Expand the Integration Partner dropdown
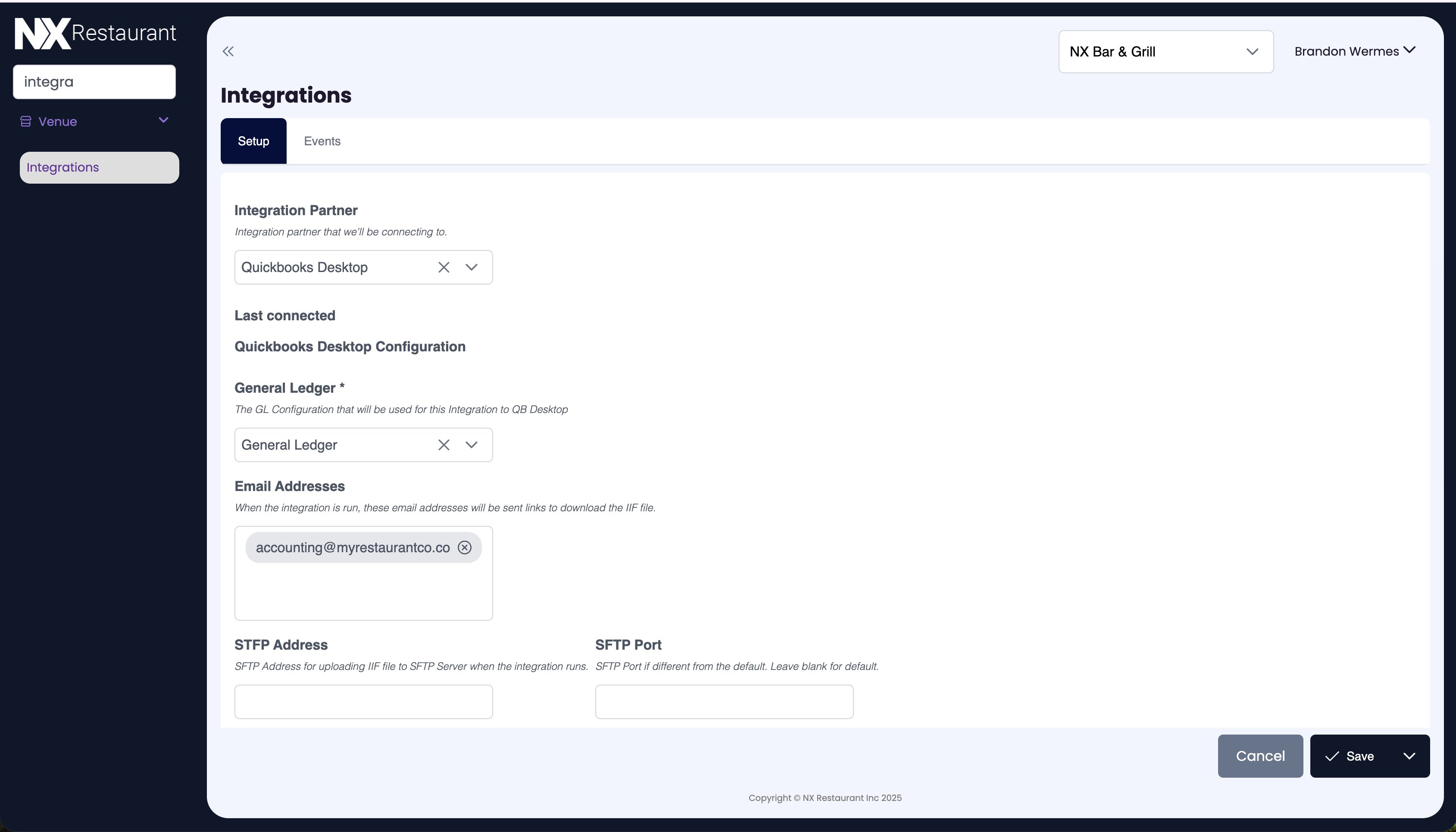Image resolution: width=1456 pixels, height=832 pixels. pos(471,267)
